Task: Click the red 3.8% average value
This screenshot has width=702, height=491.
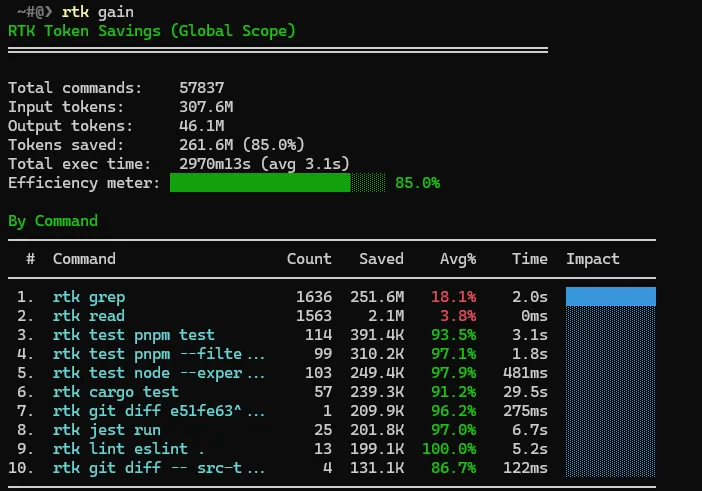Action: (x=458, y=316)
